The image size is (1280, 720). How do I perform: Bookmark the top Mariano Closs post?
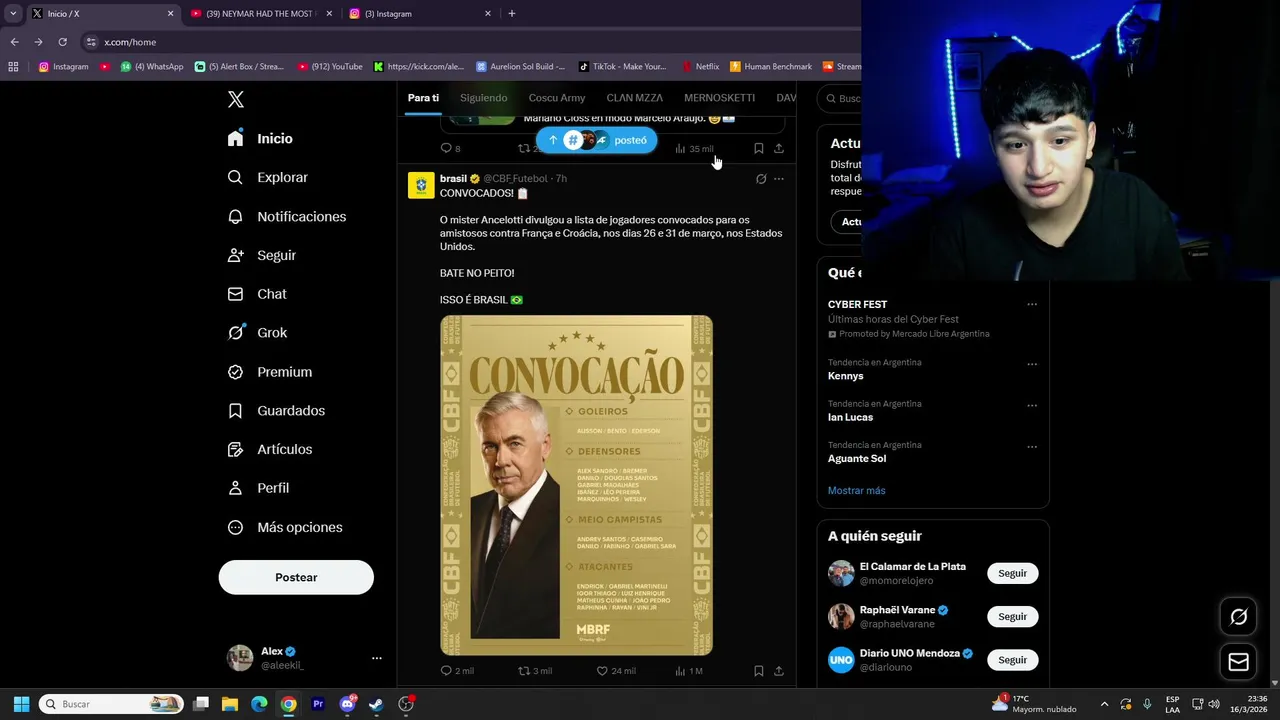(759, 148)
